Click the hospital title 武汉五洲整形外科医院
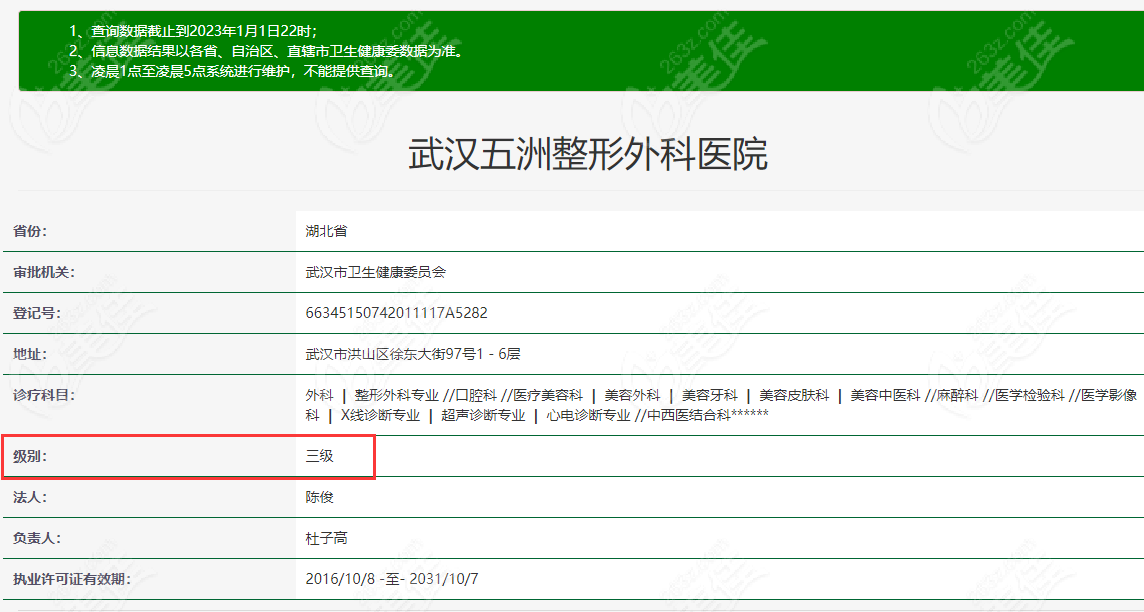The image size is (1144, 612). 588,155
